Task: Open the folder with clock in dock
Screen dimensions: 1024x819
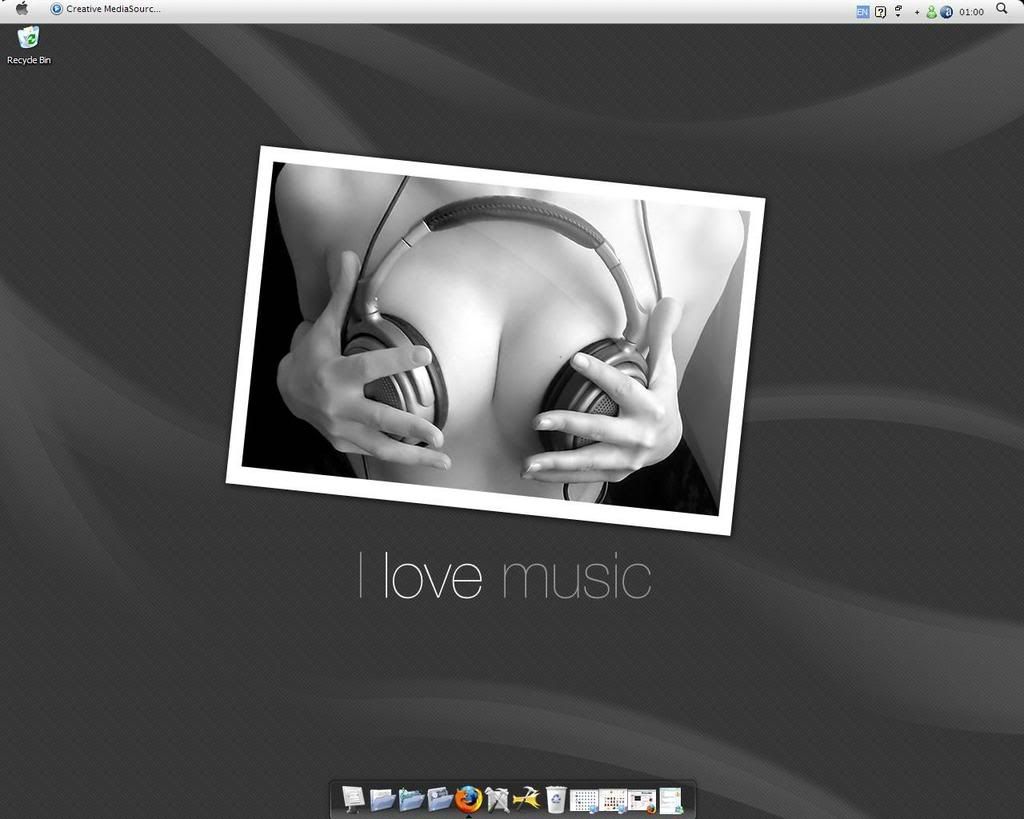Action: pos(440,799)
